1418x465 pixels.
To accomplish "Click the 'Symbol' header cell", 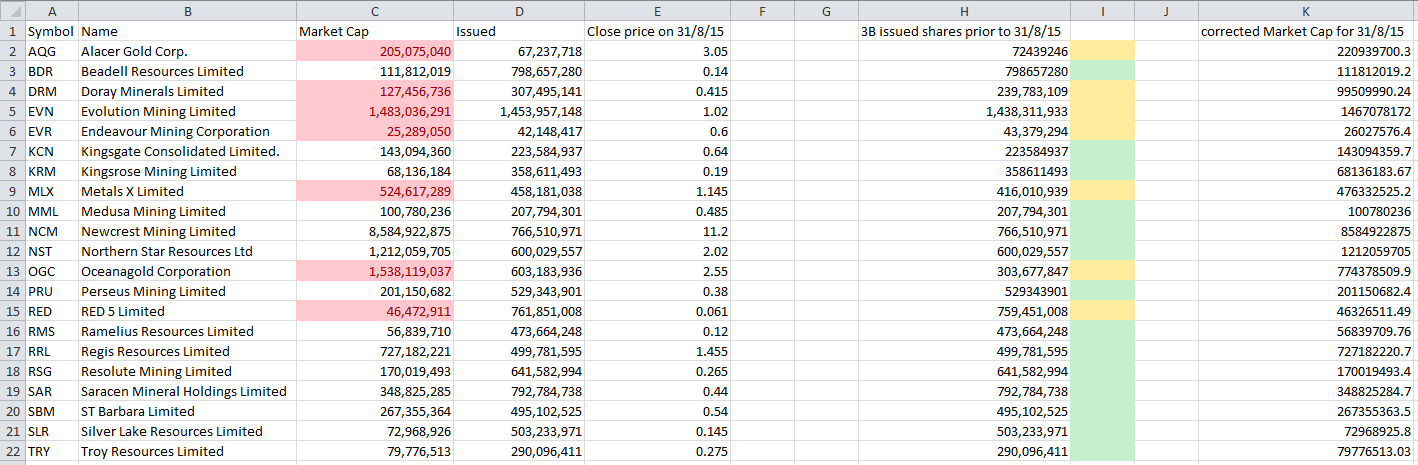I will click(x=52, y=31).
